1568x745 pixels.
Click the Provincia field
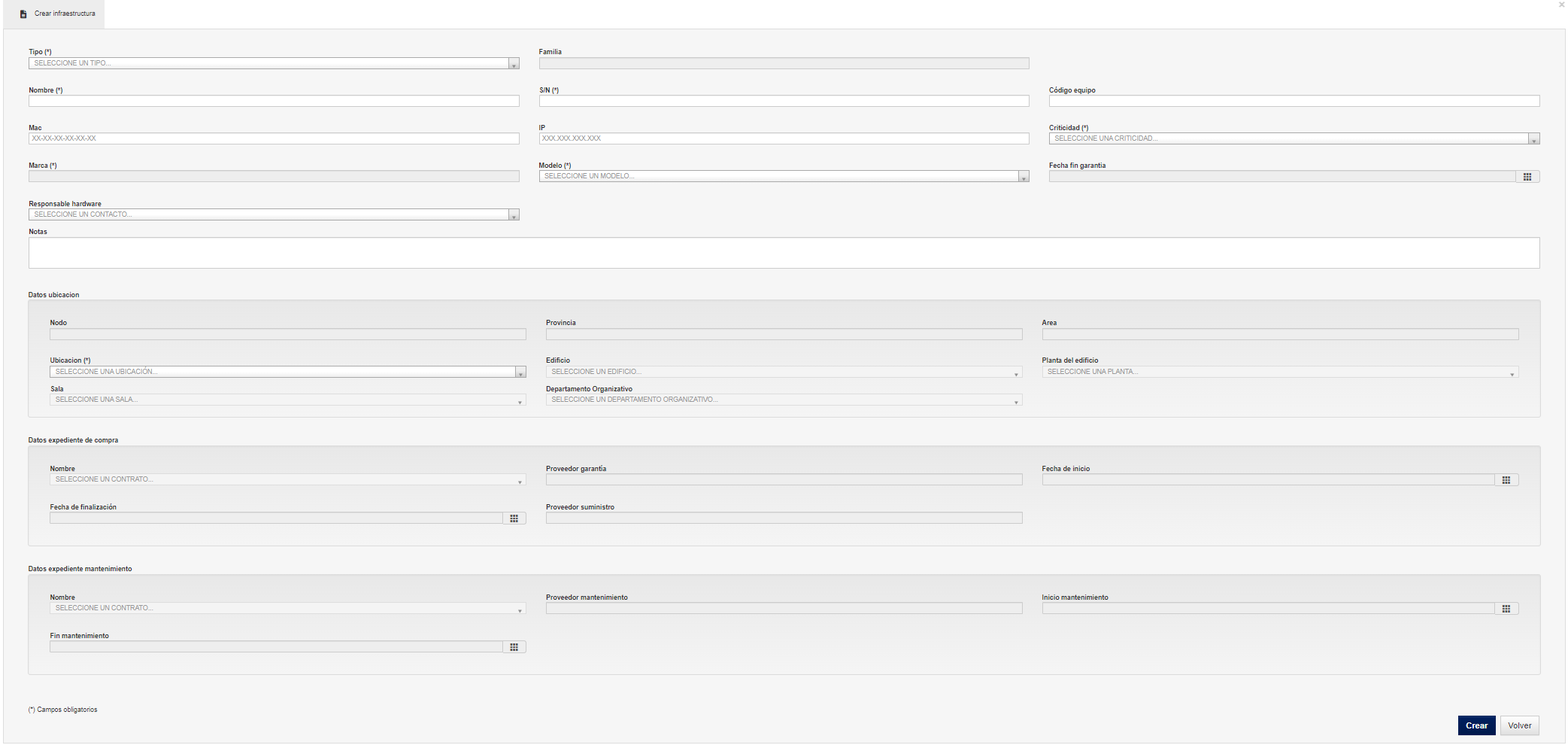tap(784, 334)
